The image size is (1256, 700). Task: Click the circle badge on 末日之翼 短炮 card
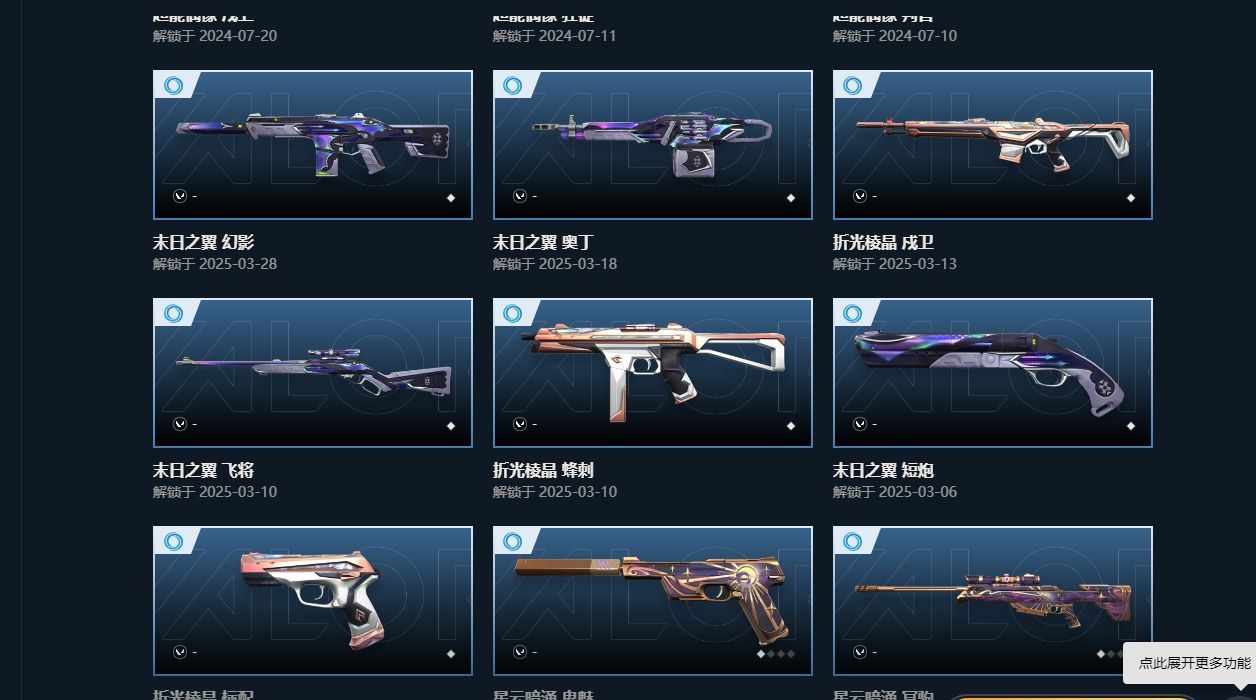point(853,314)
